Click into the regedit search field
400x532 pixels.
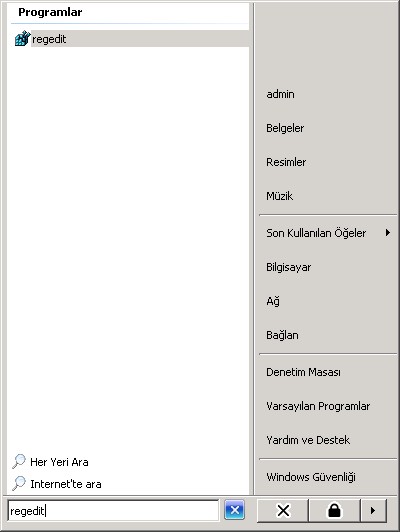[x=113, y=510]
